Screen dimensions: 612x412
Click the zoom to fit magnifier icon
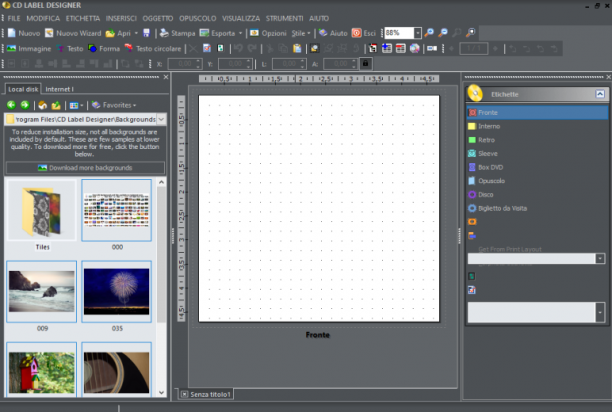(471, 33)
